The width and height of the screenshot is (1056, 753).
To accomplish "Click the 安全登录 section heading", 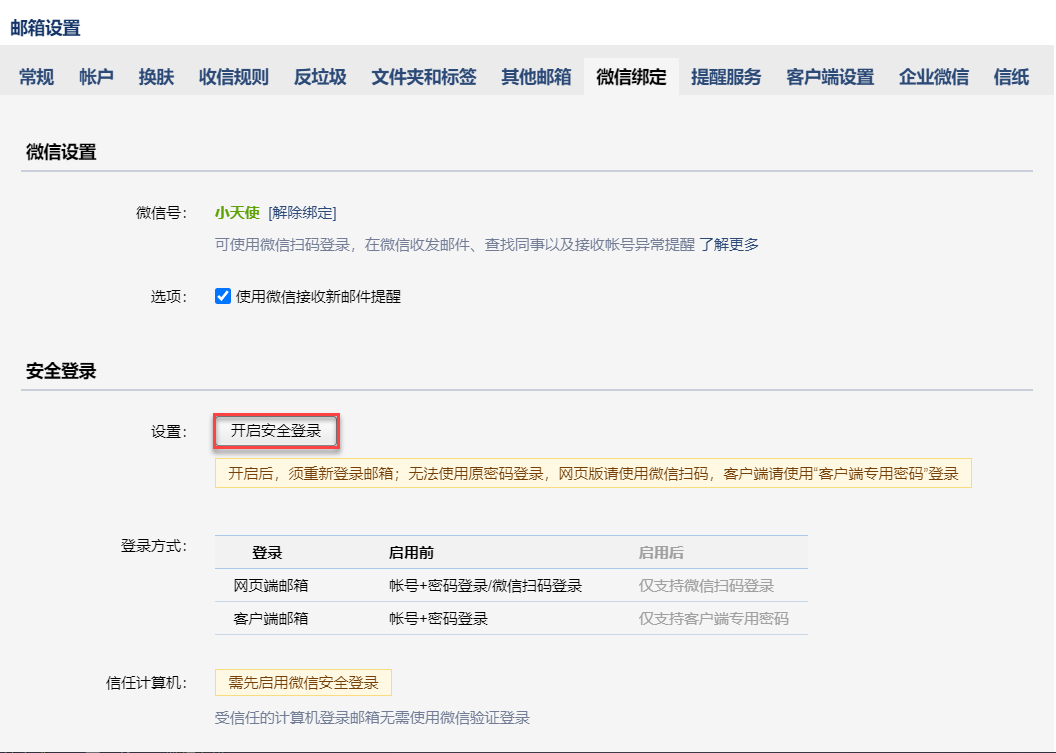I will 61,371.
